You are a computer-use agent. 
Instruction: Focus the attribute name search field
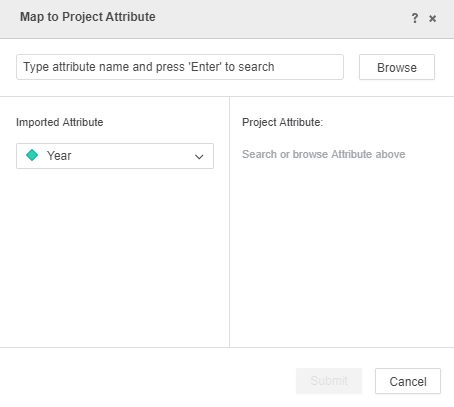[x=180, y=67]
